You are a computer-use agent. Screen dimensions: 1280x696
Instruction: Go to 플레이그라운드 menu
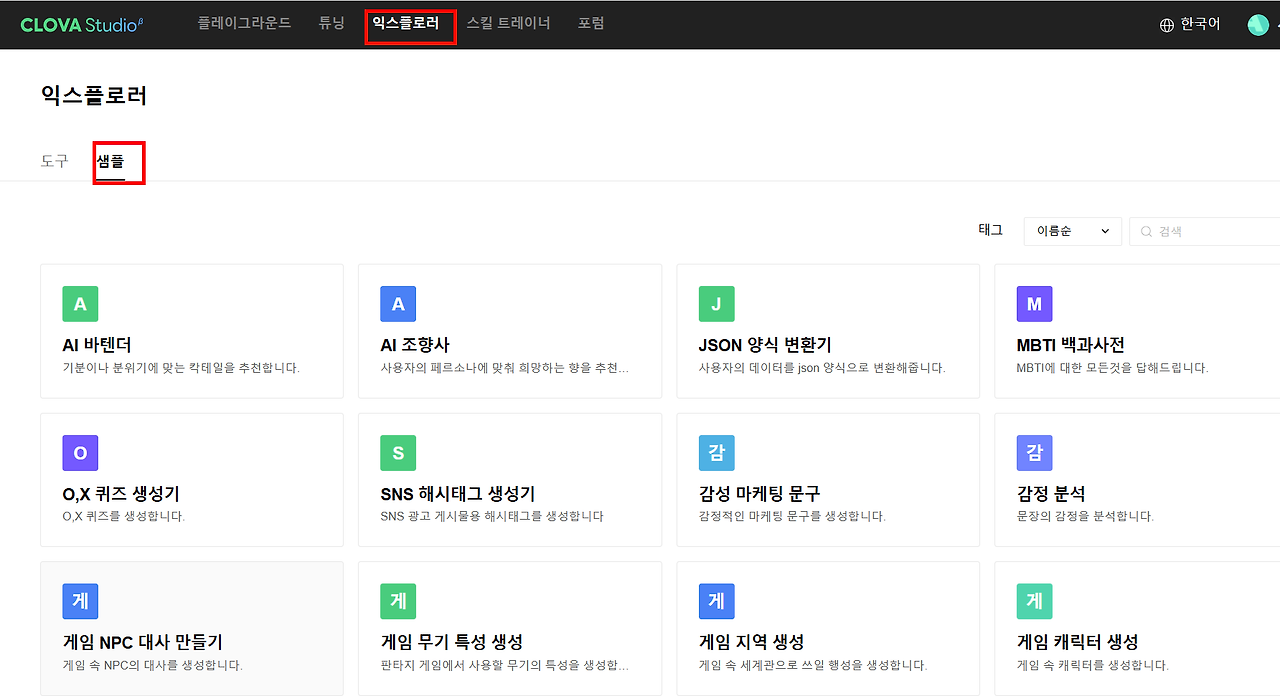(x=244, y=23)
